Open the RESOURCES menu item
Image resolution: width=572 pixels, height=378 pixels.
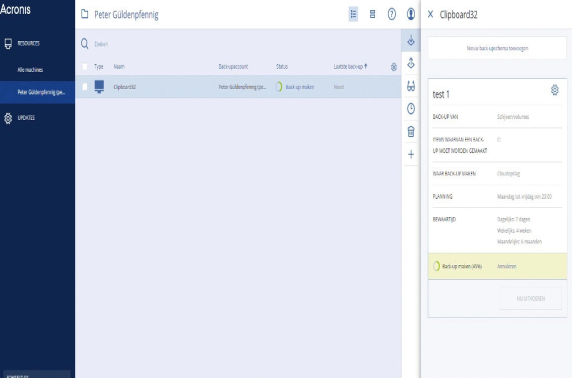pos(28,43)
